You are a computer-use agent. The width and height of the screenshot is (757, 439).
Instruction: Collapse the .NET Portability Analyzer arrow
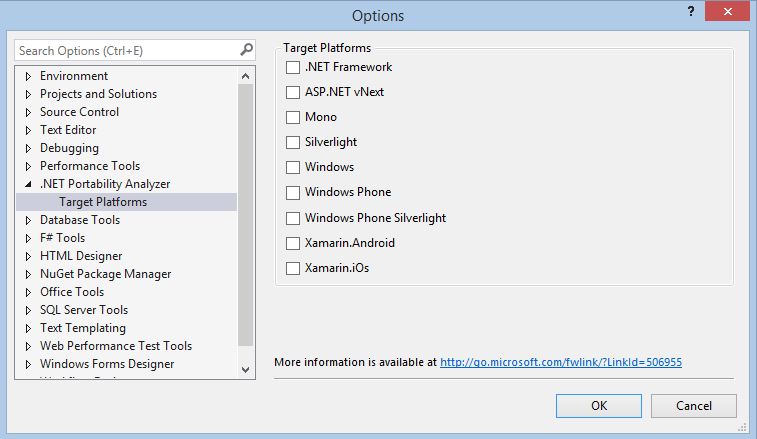pos(28,184)
